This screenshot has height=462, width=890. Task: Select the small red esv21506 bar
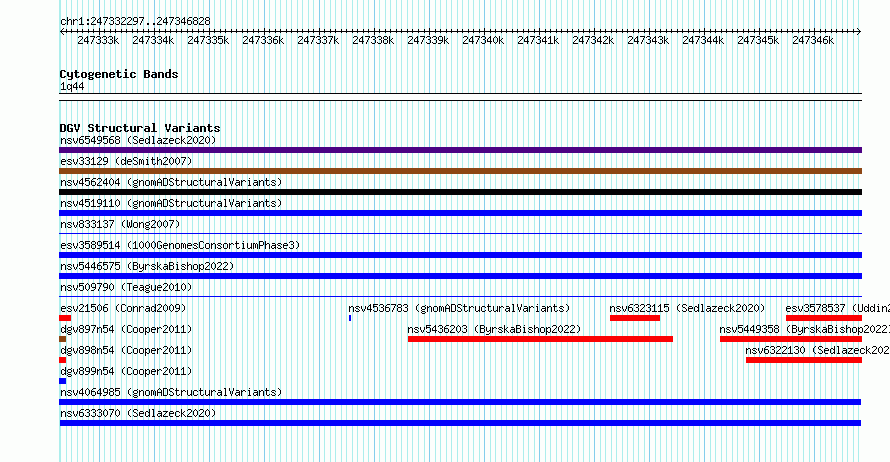point(65,318)
